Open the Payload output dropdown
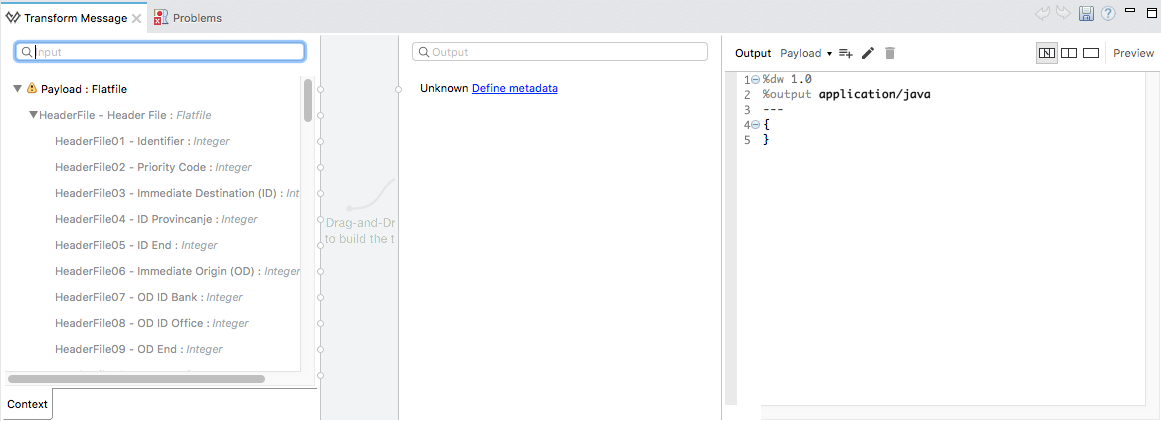Viewport: 1161px width, 421px height. (806, 53)
